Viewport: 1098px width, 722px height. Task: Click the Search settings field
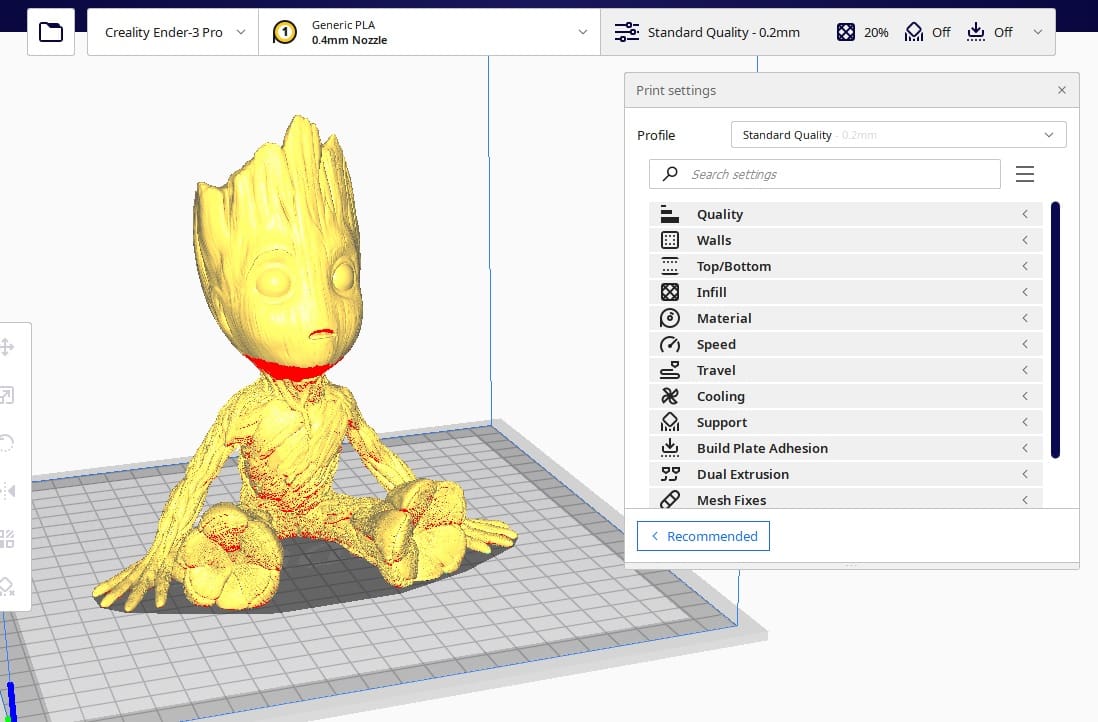coord(824,174)
